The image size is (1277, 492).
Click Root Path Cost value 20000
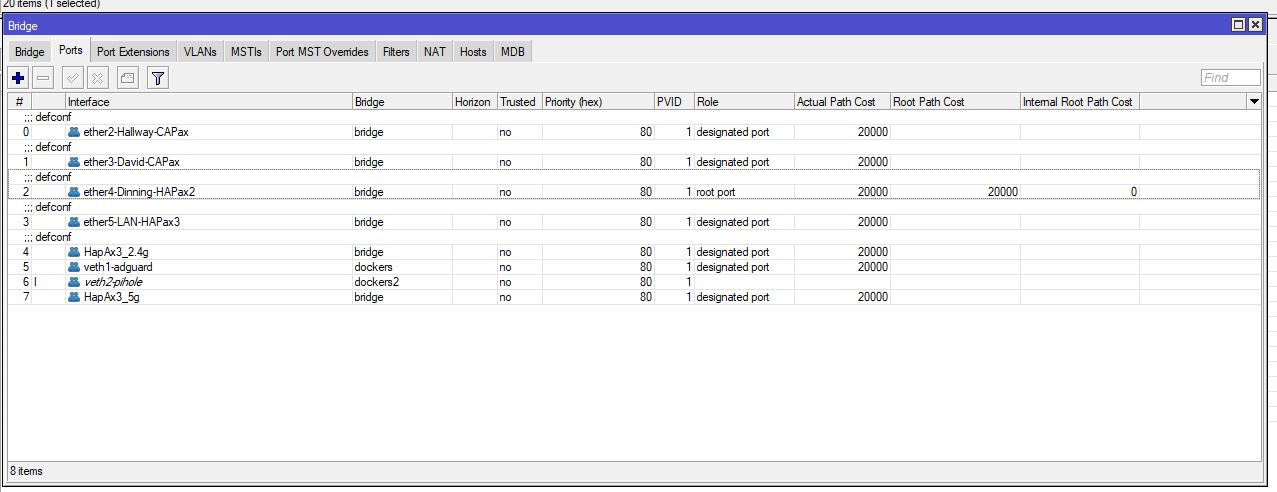[x=1002, y=192]
